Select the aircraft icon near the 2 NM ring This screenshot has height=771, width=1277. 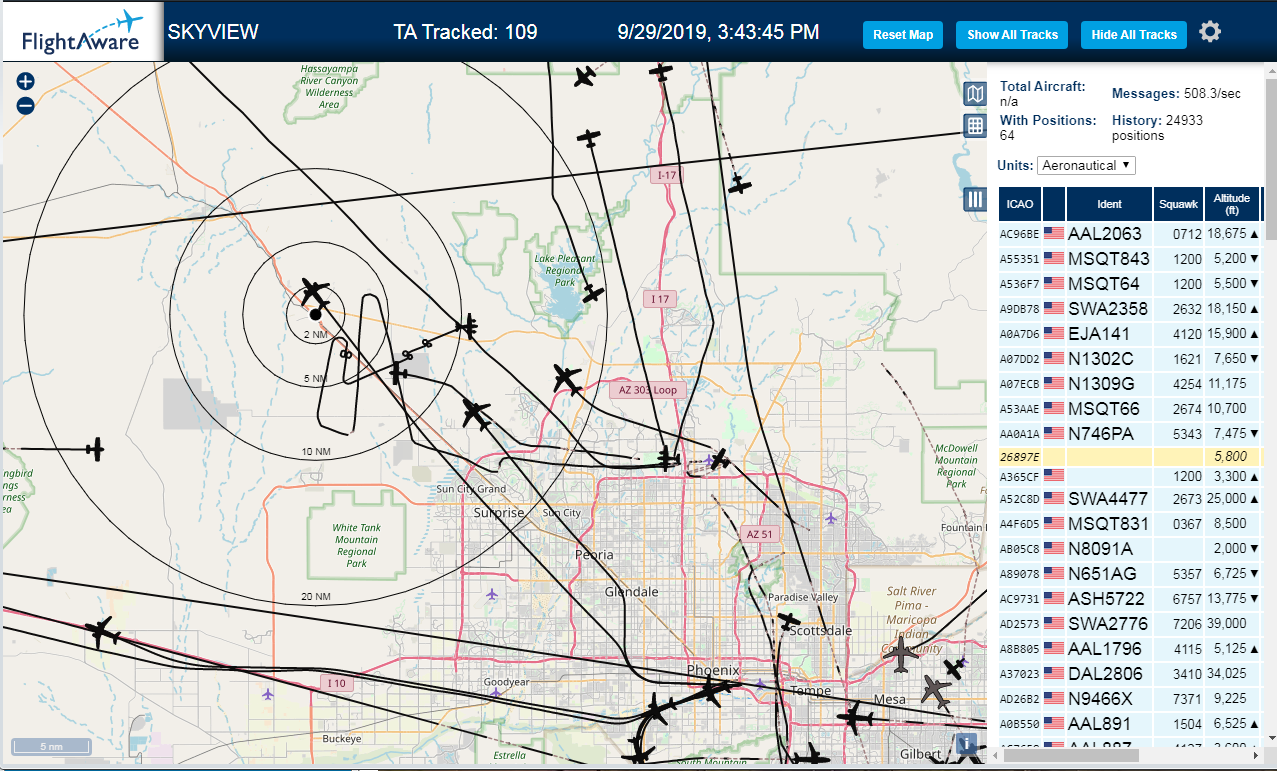pos(315,293)
